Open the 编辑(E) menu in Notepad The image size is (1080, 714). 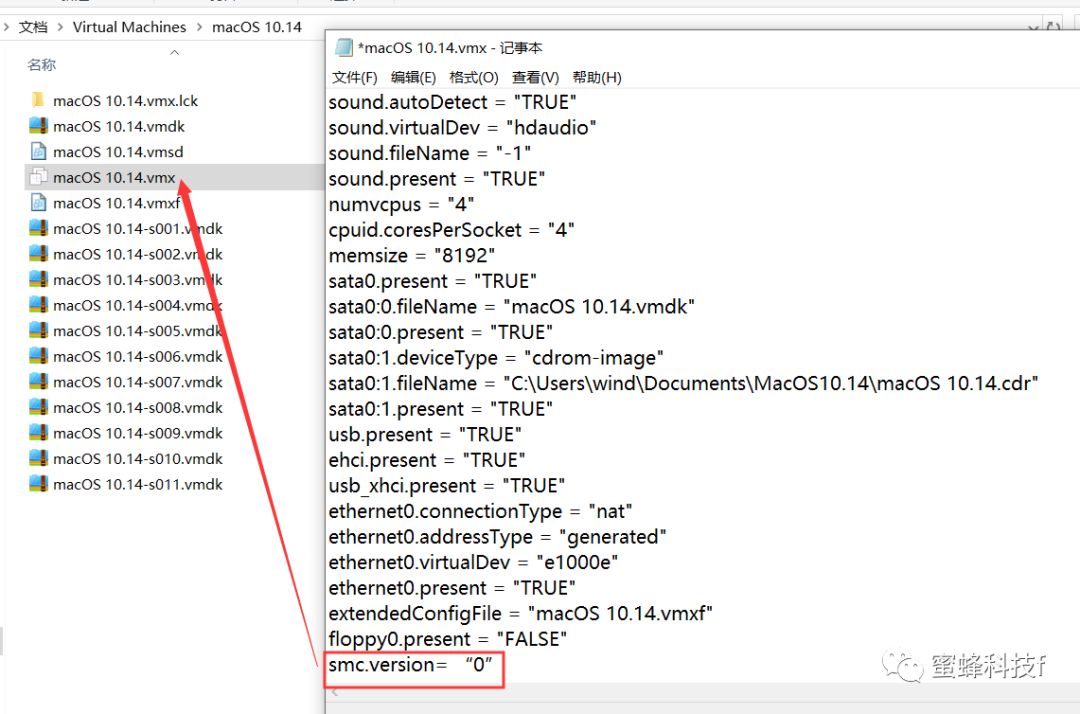click(x=413, y=77)
